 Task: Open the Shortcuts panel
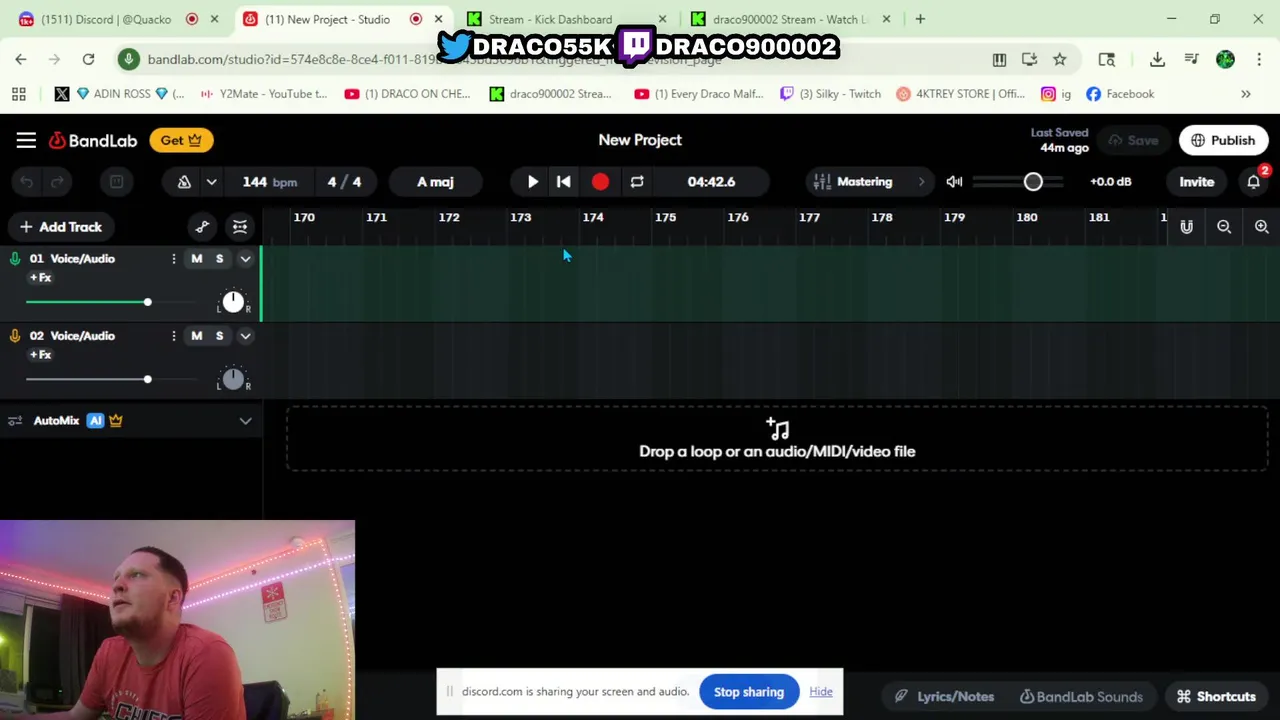pos(1216,697)
